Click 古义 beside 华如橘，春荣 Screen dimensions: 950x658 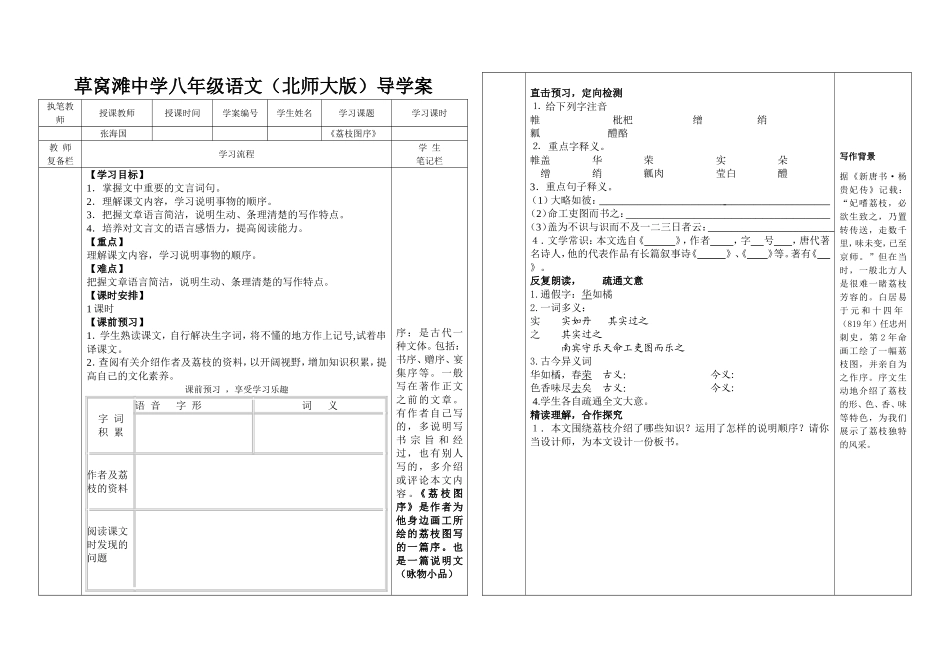point(614,375)
